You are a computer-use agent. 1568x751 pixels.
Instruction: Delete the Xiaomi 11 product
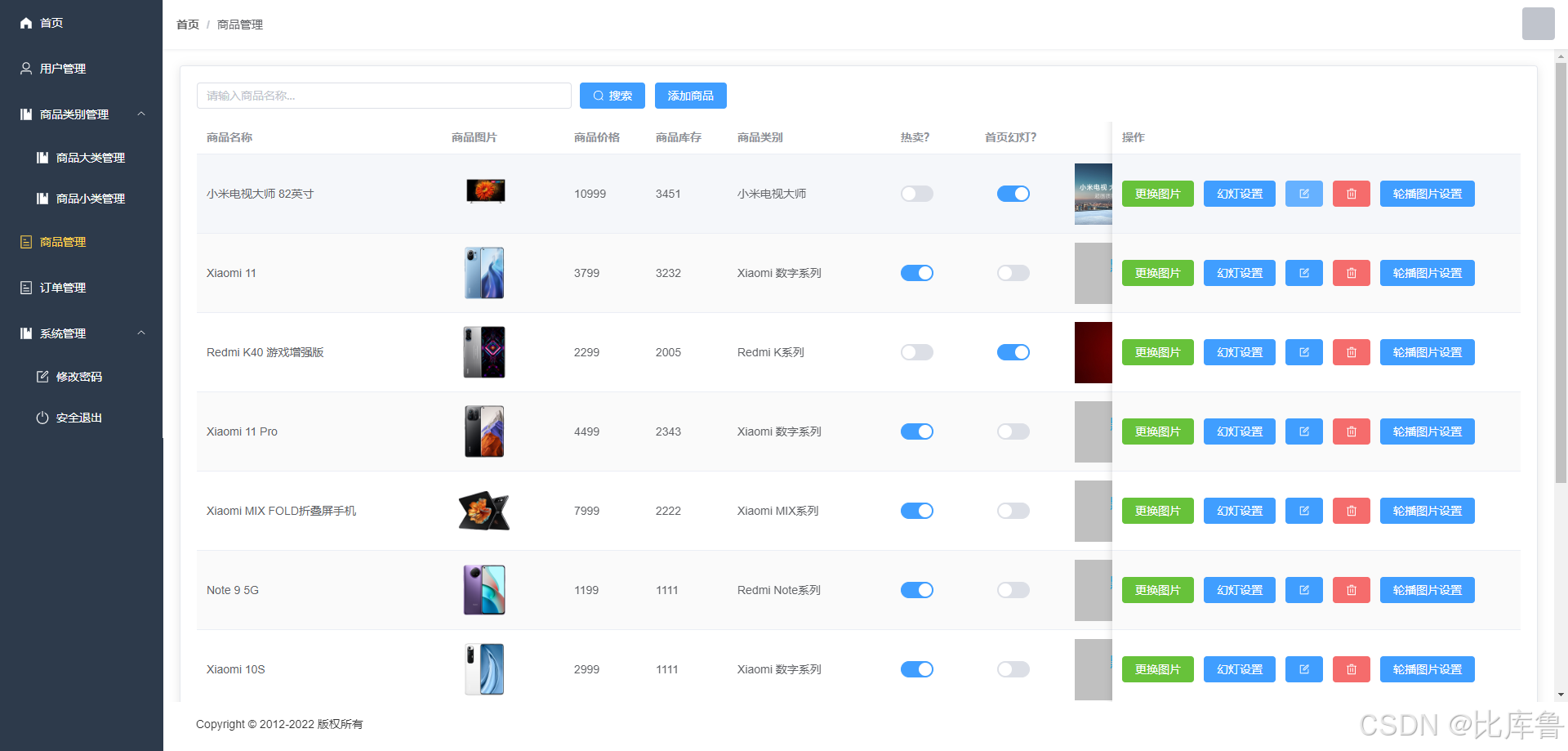pos(1351,273)
